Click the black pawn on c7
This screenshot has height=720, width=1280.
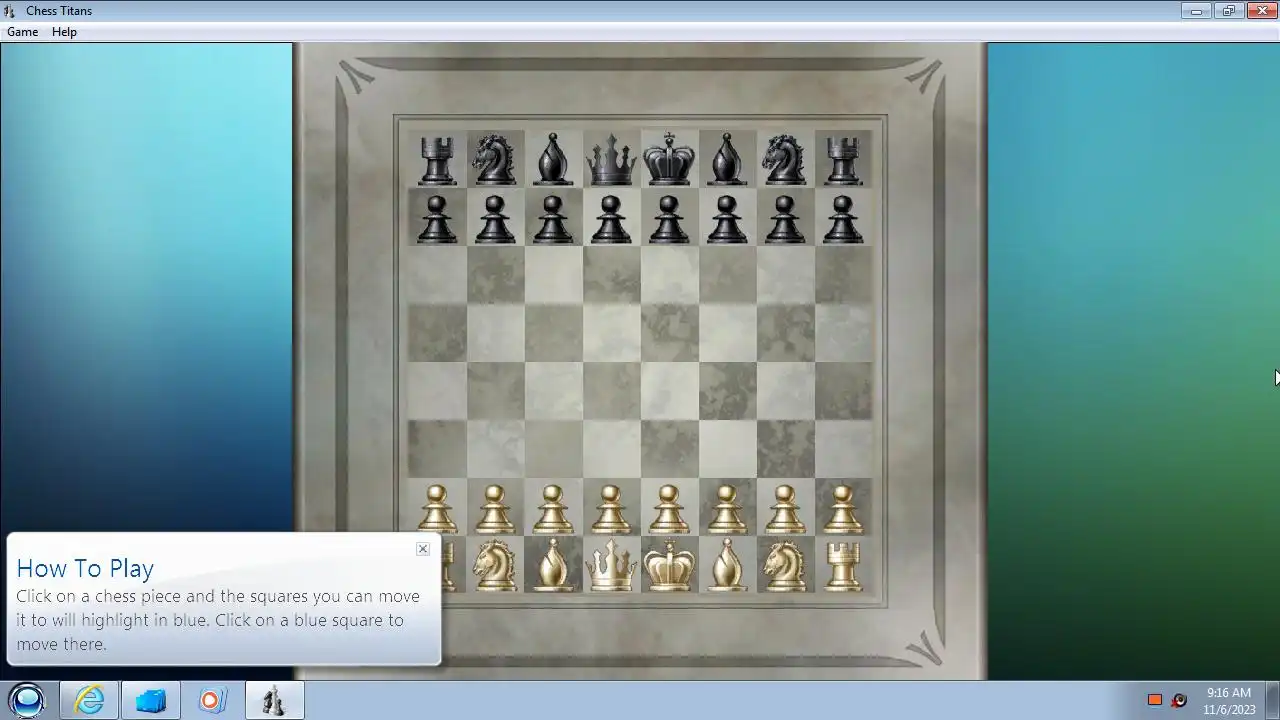553,219
